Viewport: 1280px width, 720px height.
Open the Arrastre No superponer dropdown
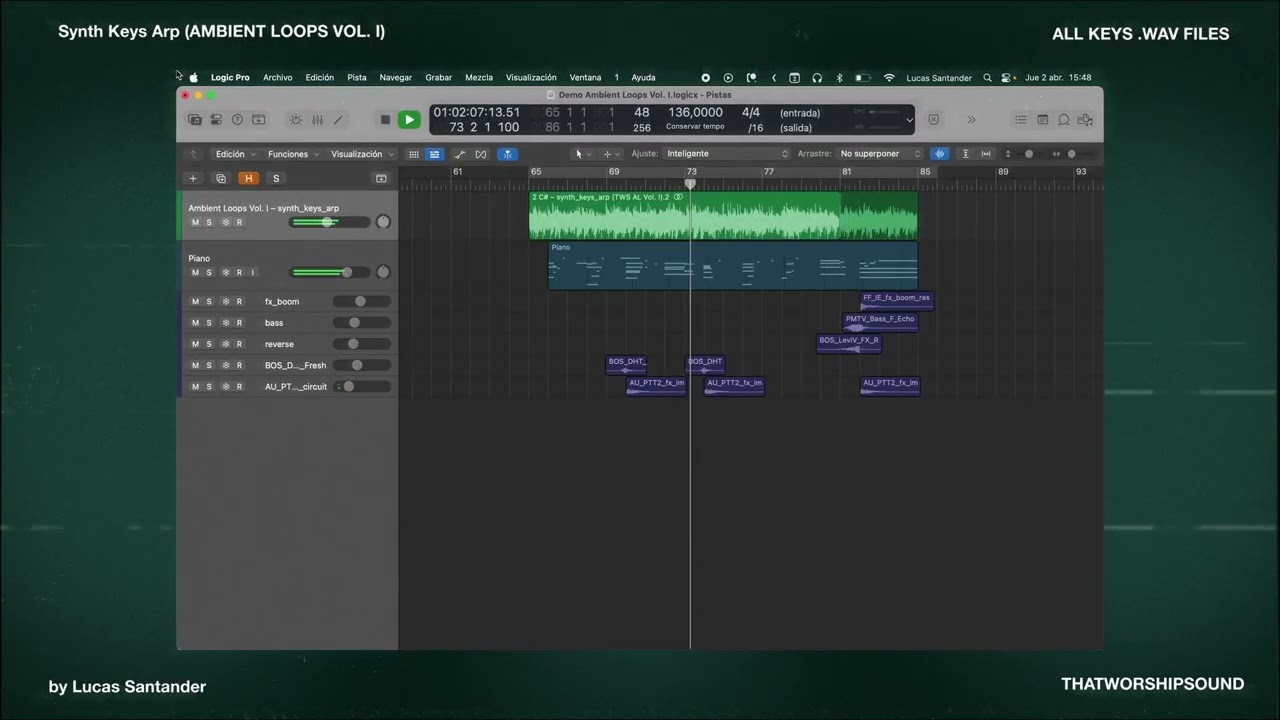point(880,154)
